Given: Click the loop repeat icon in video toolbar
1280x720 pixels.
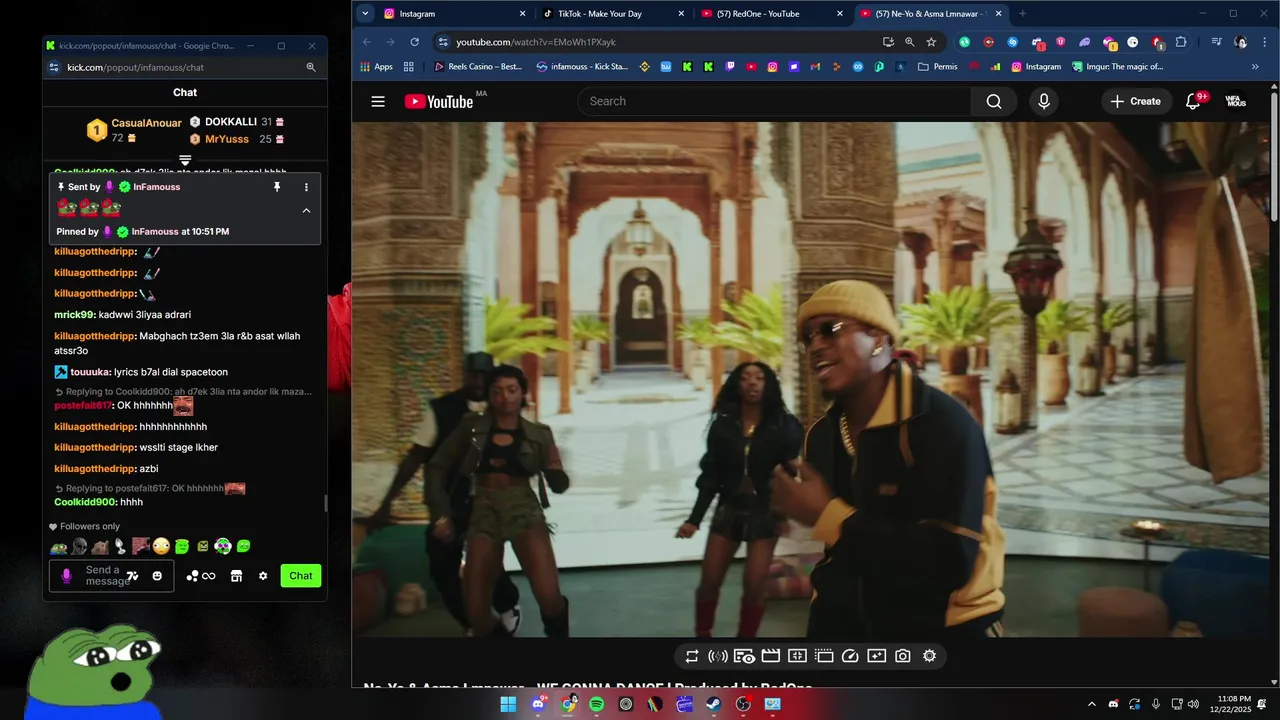Looking at the screenshot, I should point(692,656).
